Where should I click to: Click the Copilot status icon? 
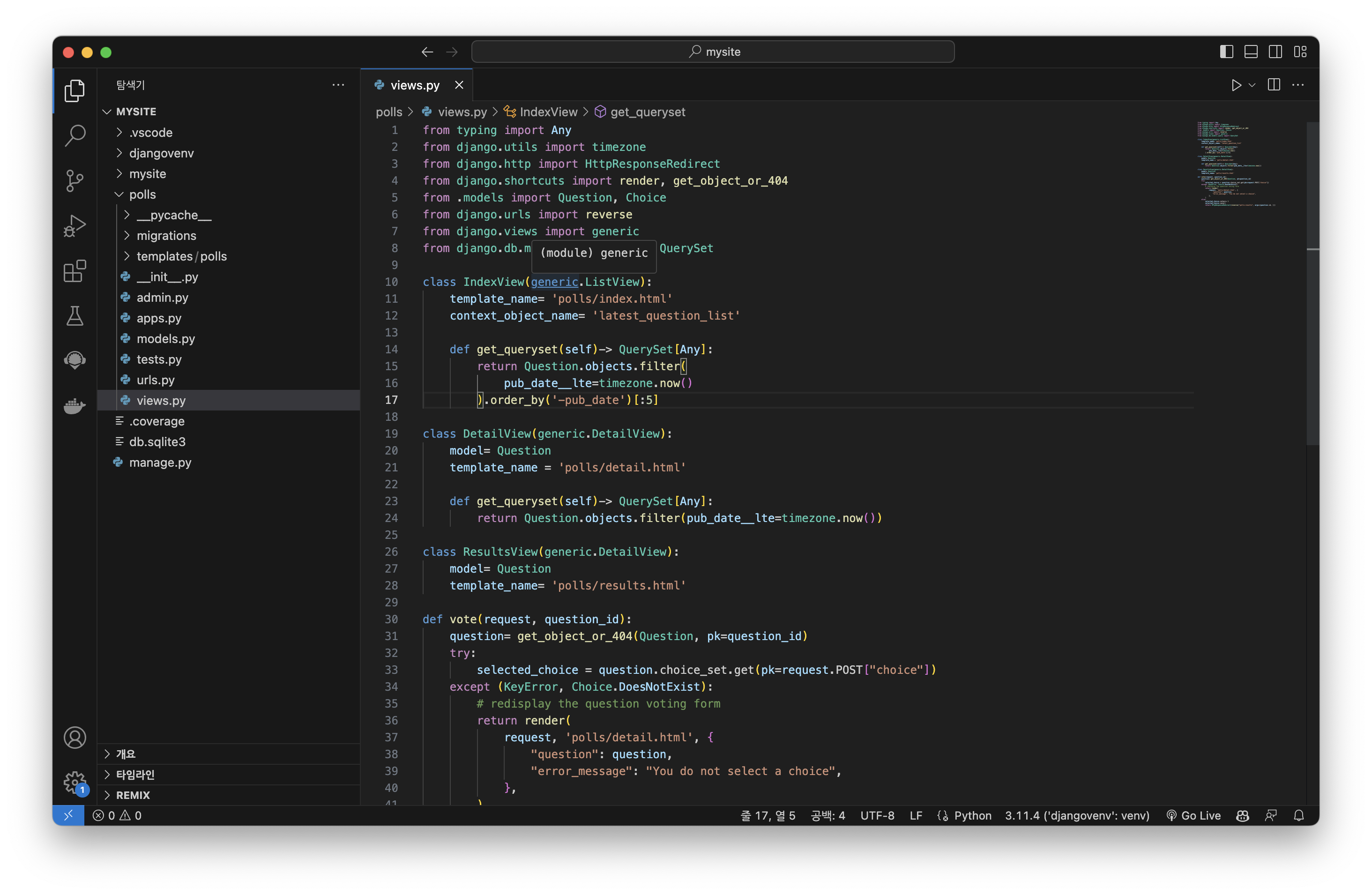pyautogui.click(x=1242, y=815)
